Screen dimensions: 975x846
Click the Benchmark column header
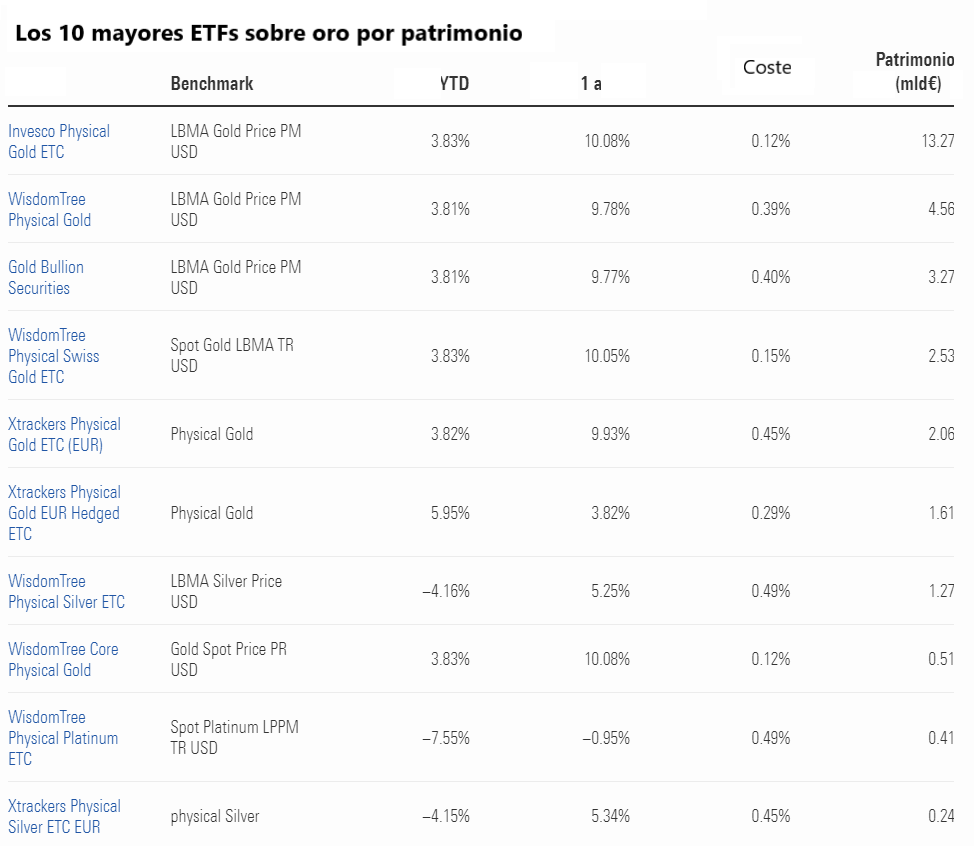pyautogui.click(x=212, y=84)
